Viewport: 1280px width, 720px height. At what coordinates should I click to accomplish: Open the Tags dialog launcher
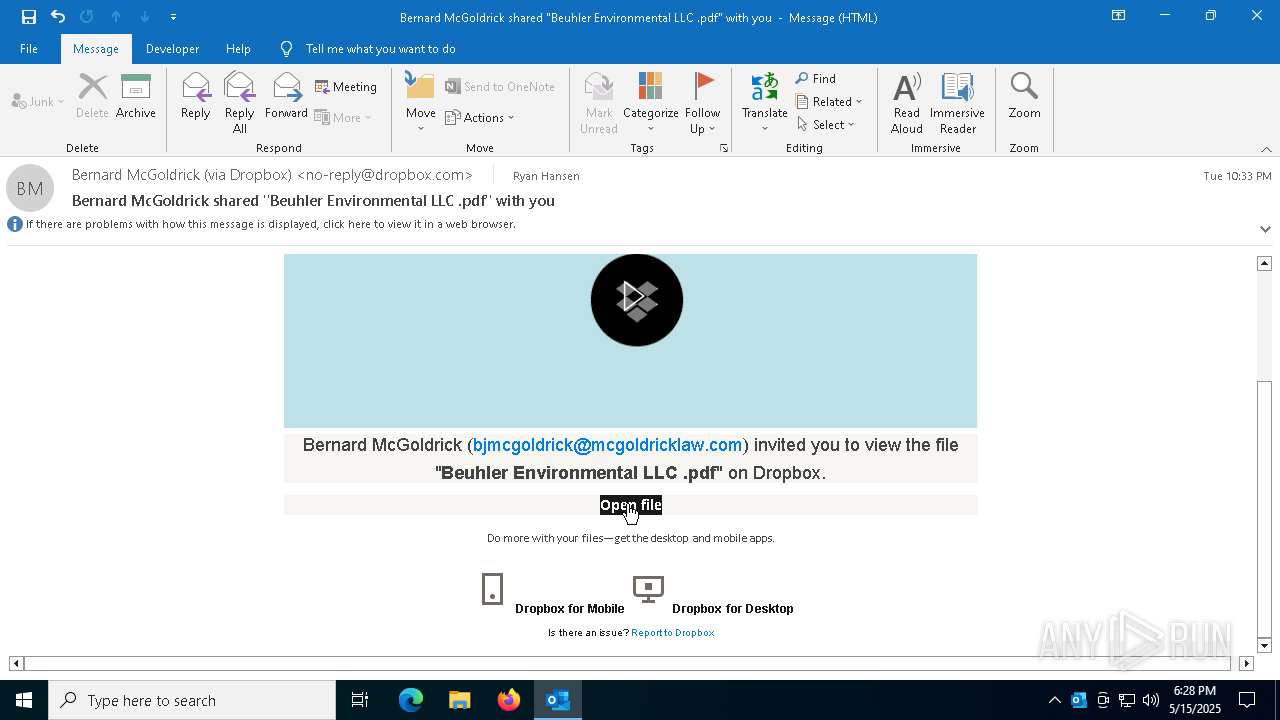click(723, 148)
